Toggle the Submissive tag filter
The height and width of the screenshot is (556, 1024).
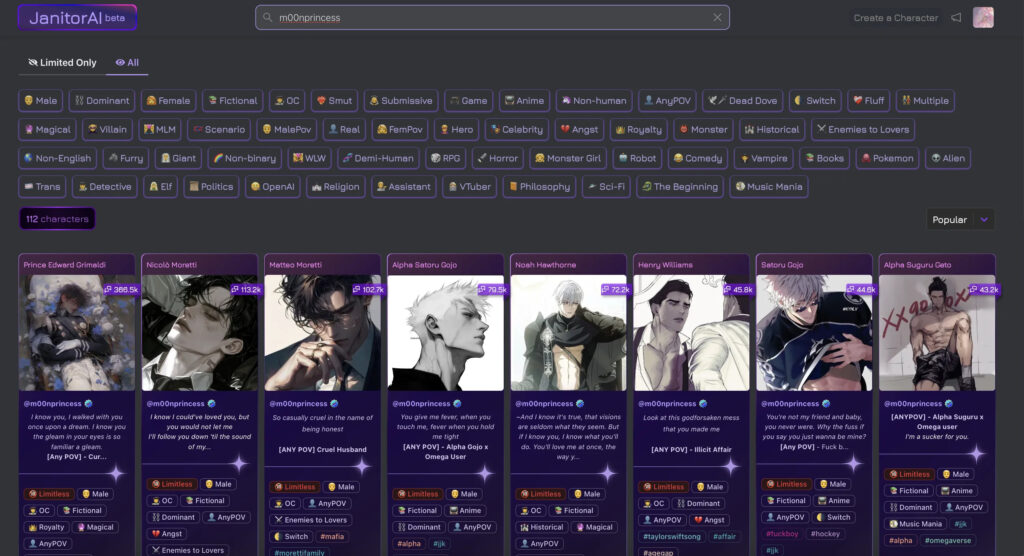401,101
